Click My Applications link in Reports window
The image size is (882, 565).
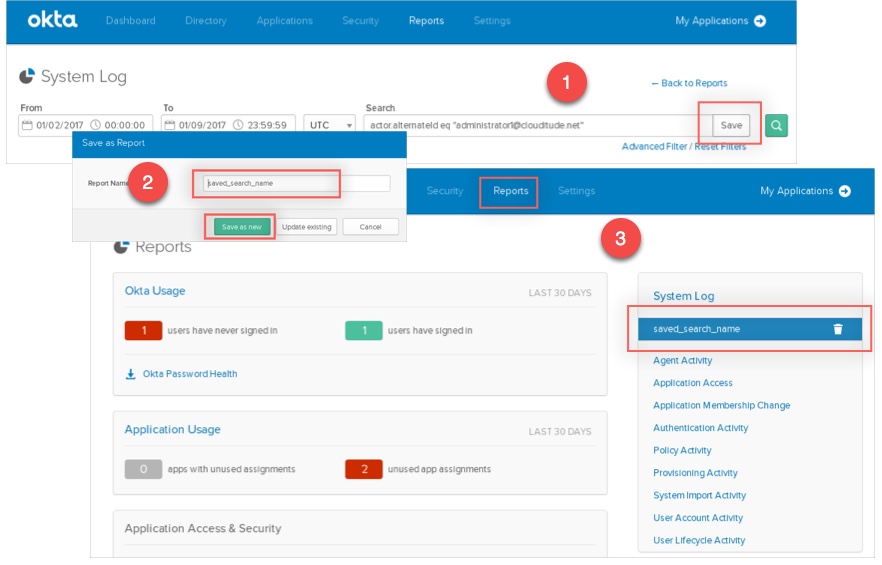[796, 191]
